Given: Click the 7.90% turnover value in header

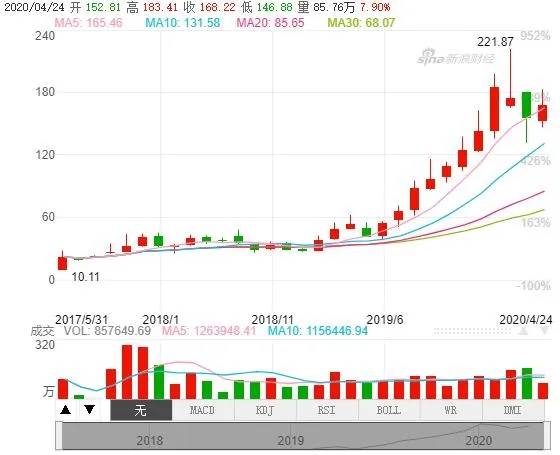Looking at the screenshot, I should (375, 7).
